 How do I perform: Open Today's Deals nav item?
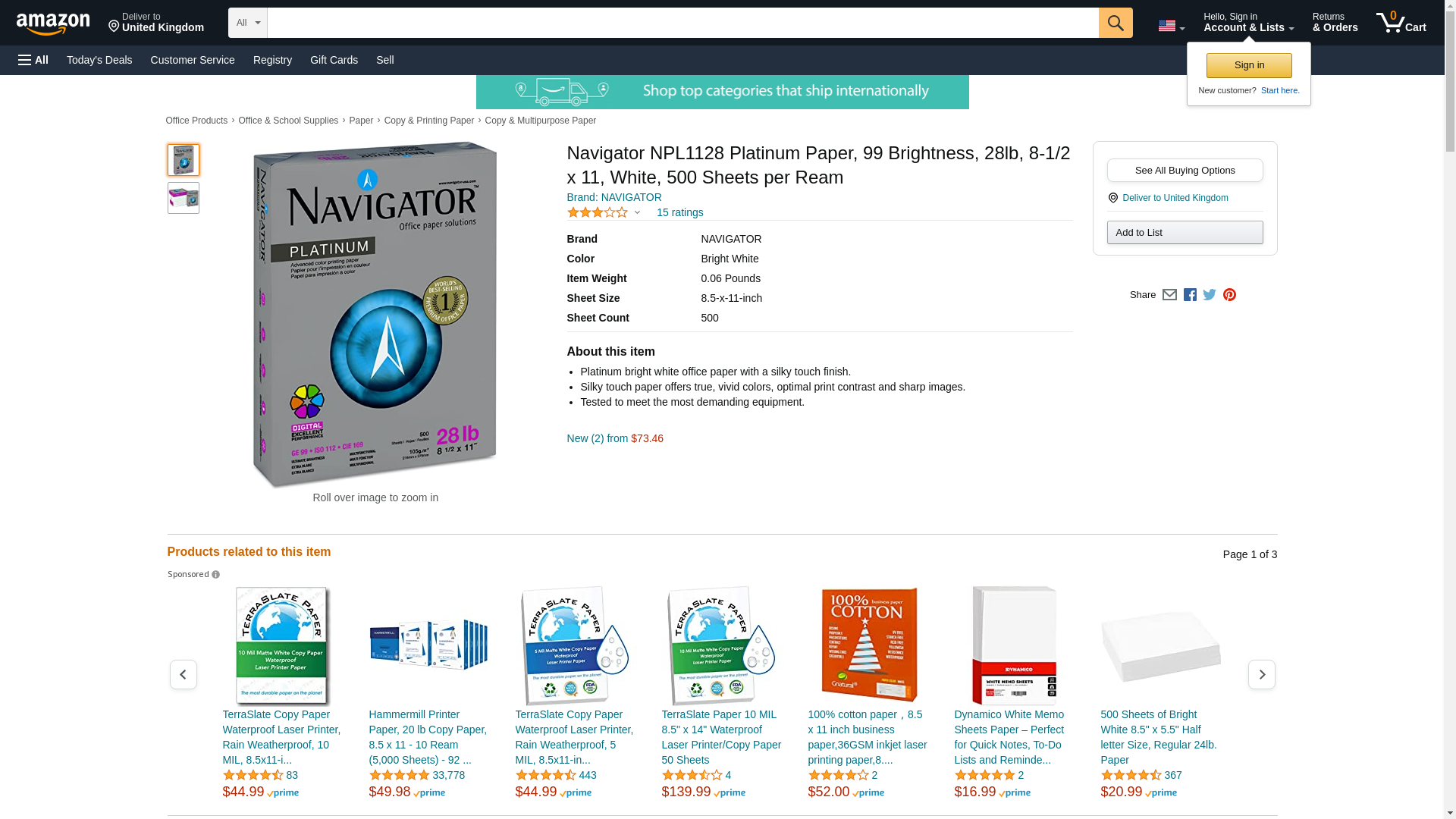coord(99,60)
